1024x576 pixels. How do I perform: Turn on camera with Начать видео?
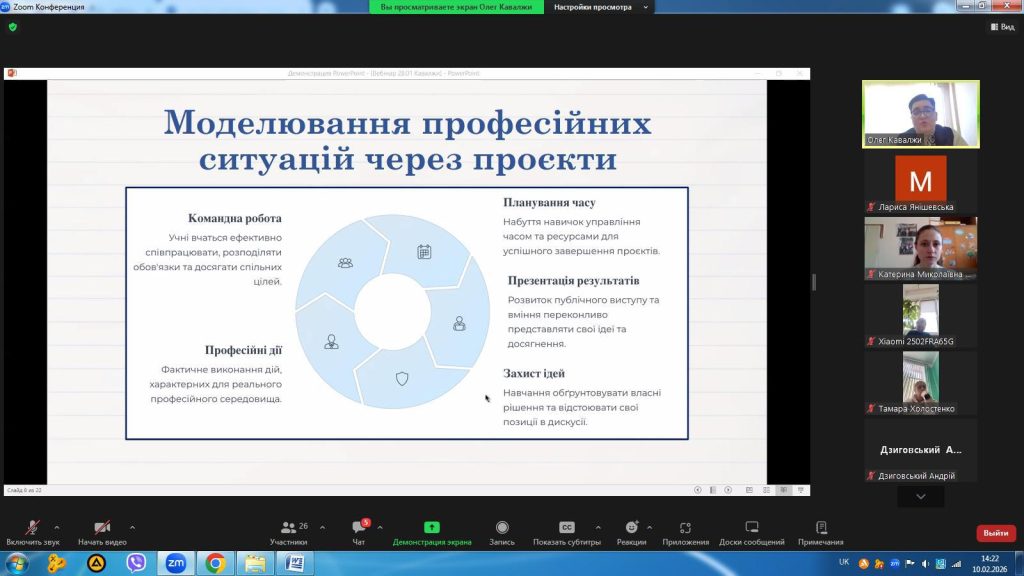click(x=102, y=528)
